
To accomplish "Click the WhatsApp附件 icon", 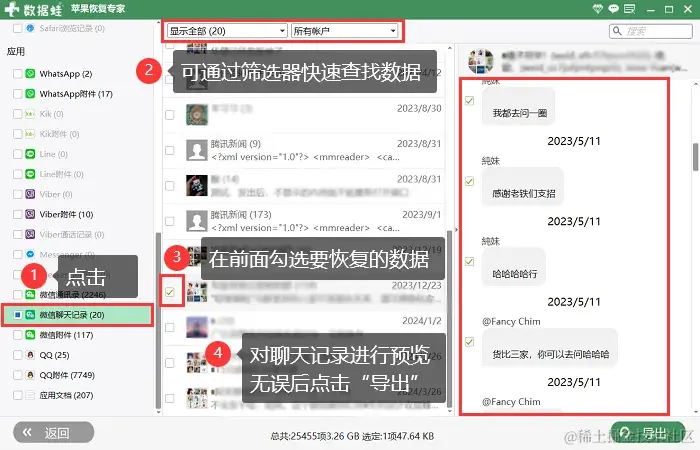I will [x=30, y=94].
